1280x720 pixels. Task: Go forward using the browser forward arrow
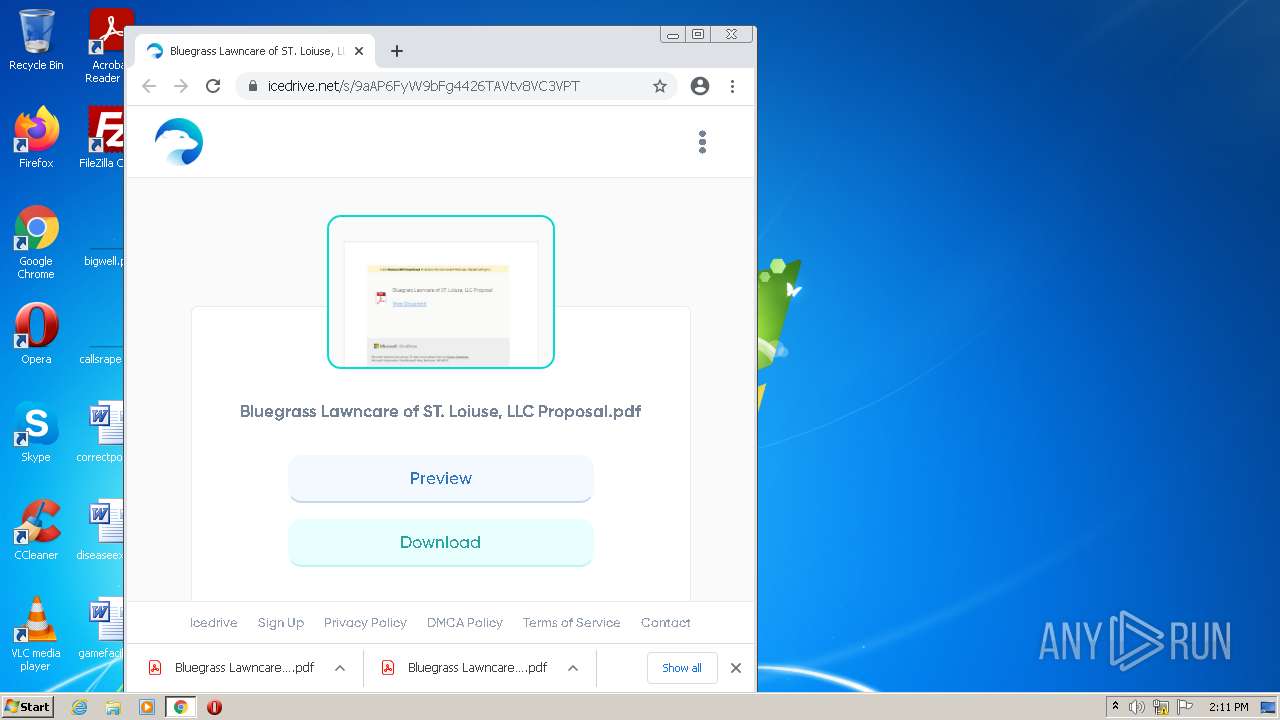181,86
